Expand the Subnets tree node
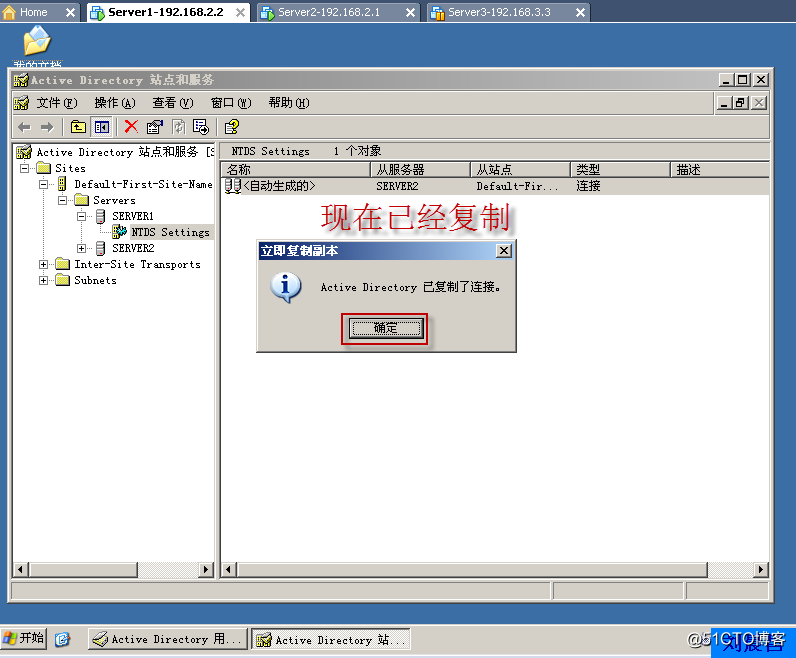This screenshot has width=796, height=658. tap(44, 280)
